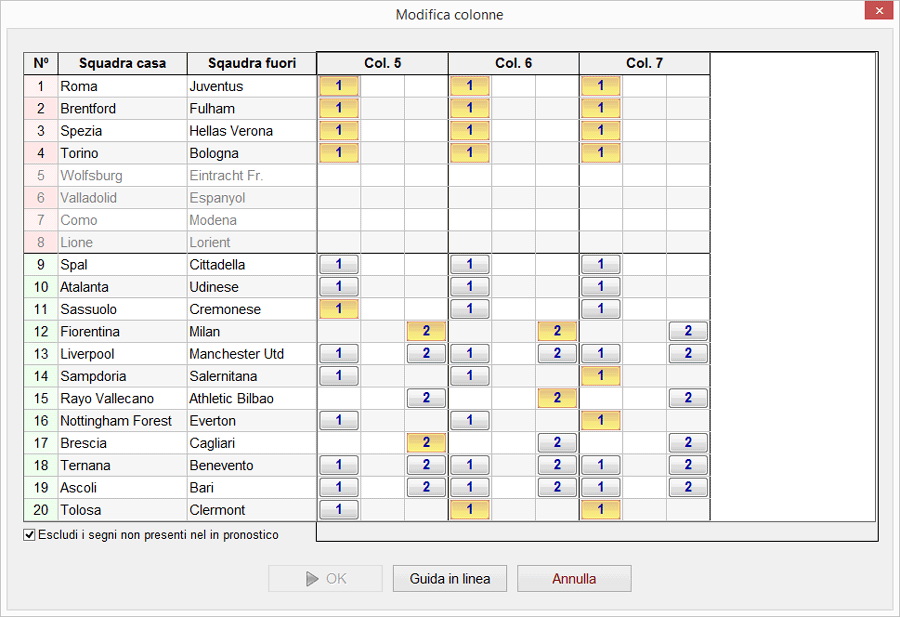This screenshot has height=617, width=900.
Task: Toggle sign 1 for Roma in Col. 5
Action: click(x=339, y=86)
